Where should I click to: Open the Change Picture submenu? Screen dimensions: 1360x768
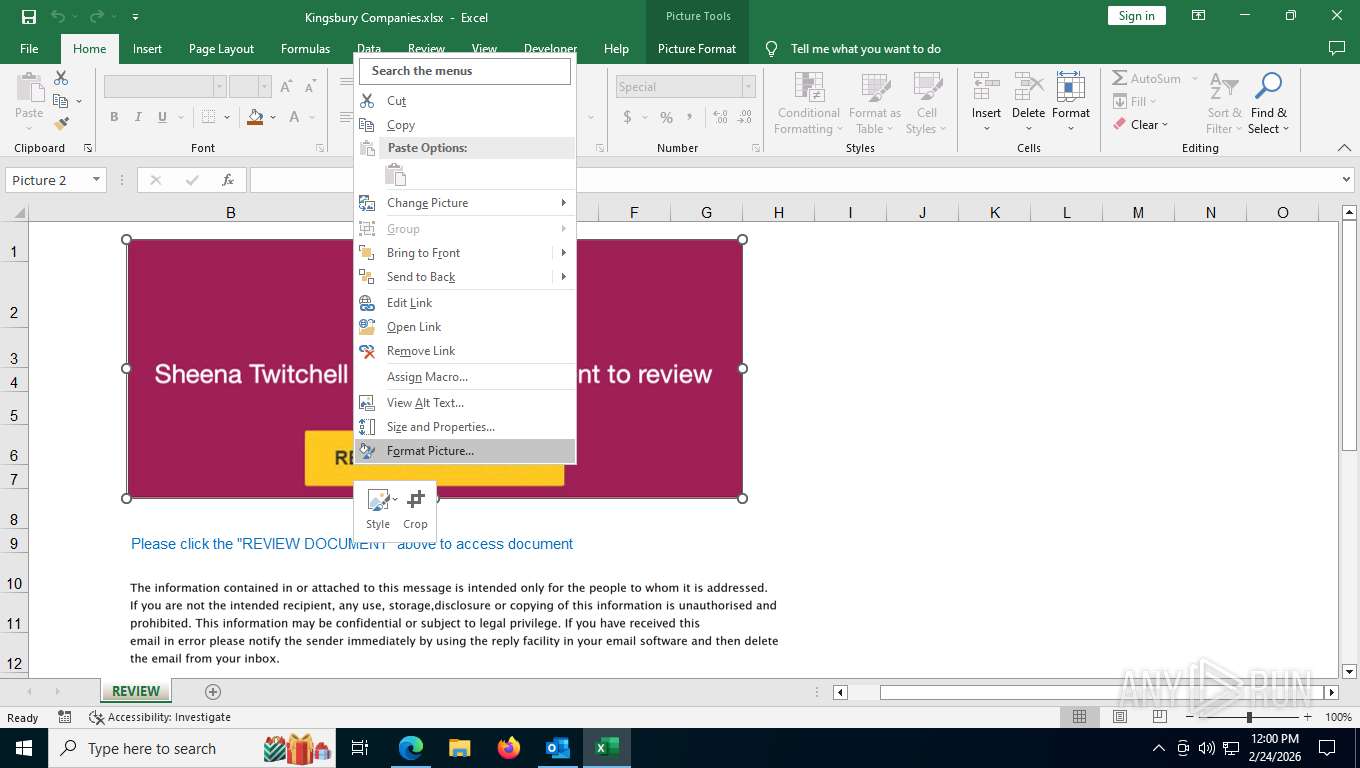click(465, 203)
